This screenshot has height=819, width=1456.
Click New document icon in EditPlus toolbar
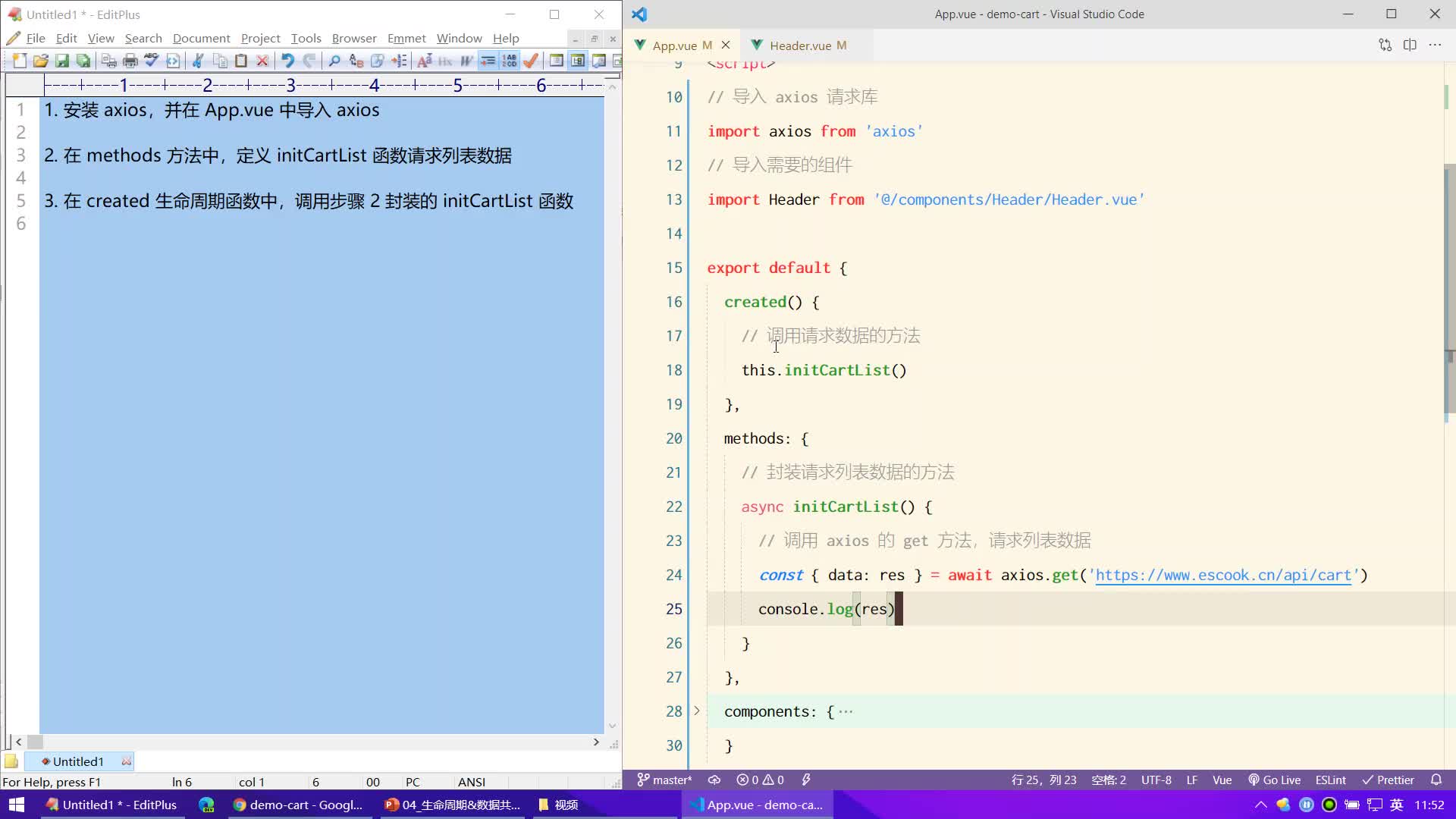coord(20,61)
